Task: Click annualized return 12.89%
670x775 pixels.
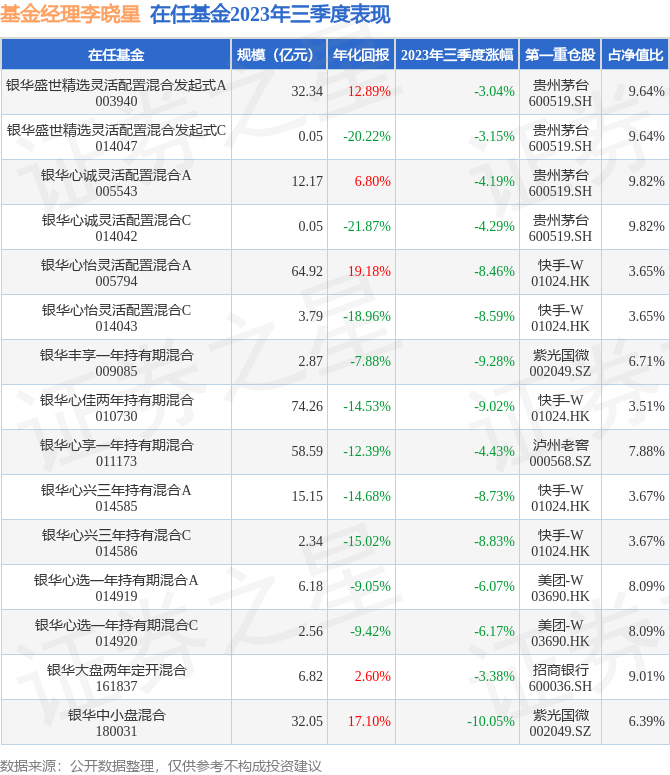Action: tap(369, 91)
